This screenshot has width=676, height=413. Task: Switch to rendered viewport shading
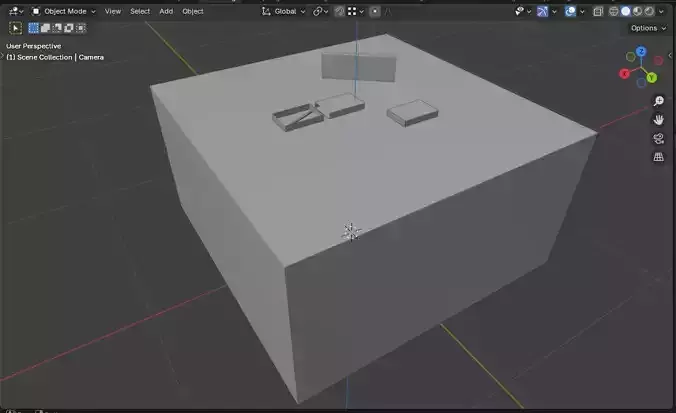649,11
